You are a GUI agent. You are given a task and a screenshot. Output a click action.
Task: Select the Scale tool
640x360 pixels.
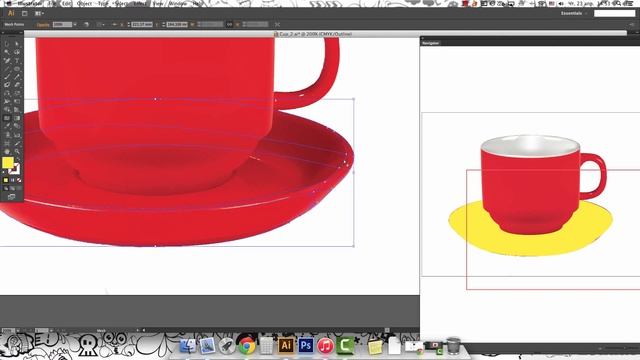[17, 93]
